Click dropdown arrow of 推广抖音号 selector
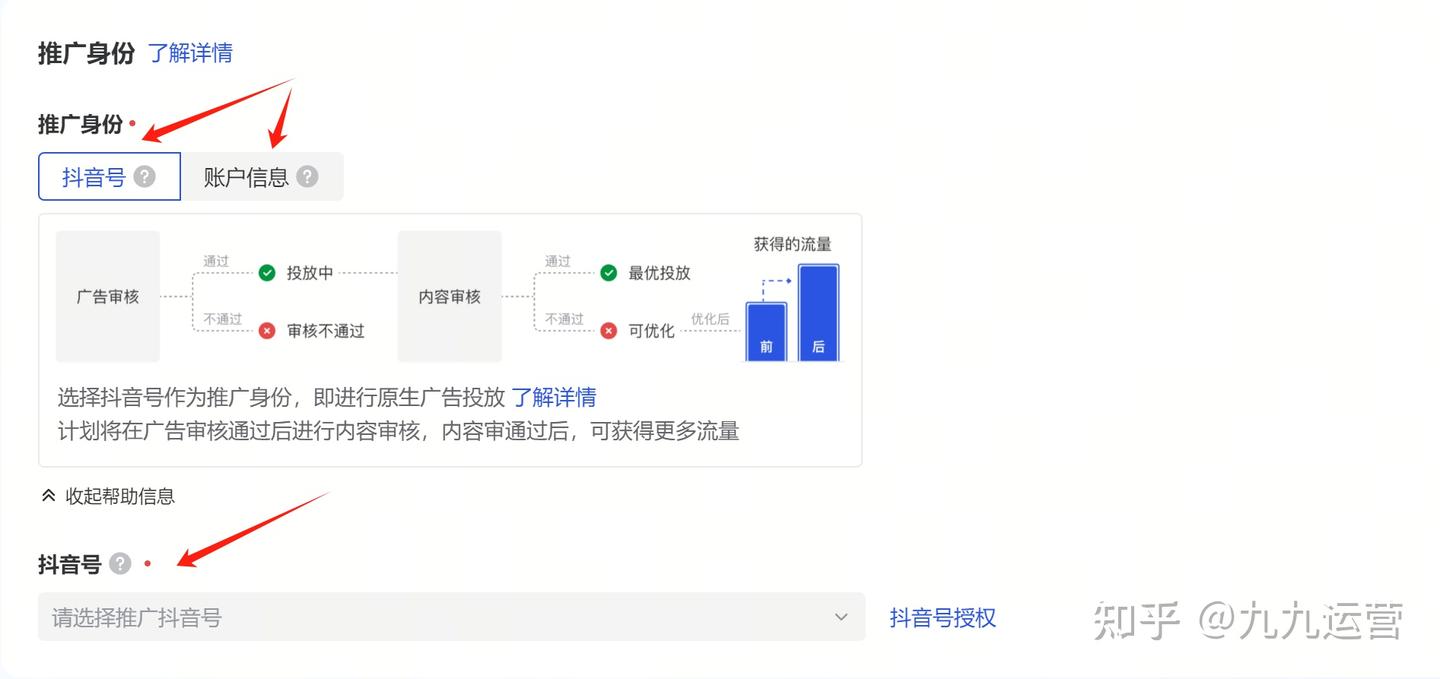This screenshot has width=1440, height=679. tap(841, 618)
